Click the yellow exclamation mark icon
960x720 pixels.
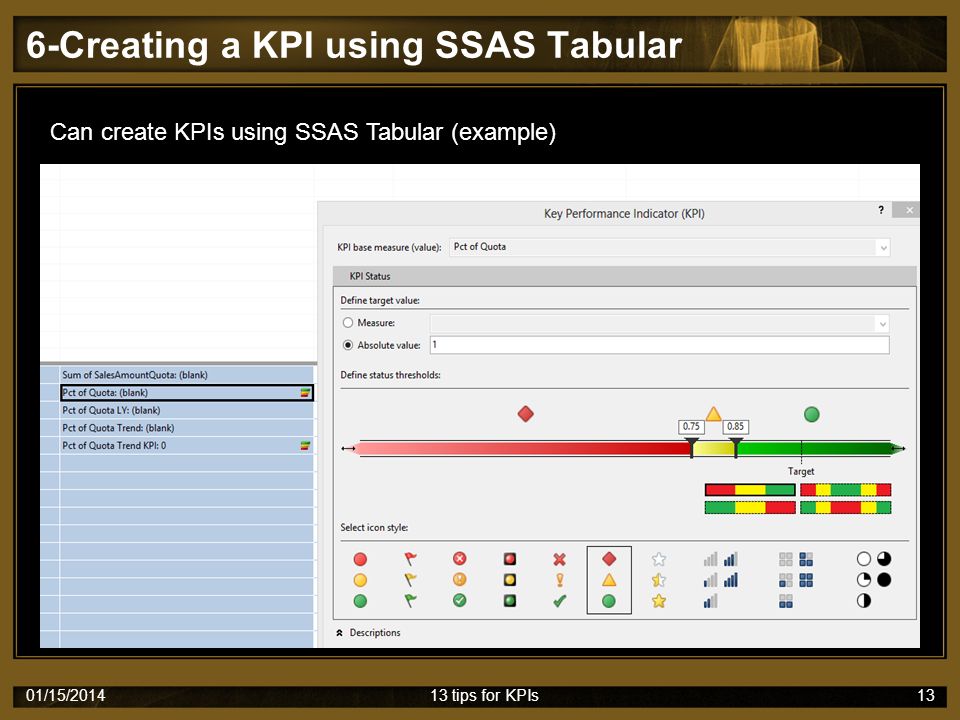coord(560,580)
